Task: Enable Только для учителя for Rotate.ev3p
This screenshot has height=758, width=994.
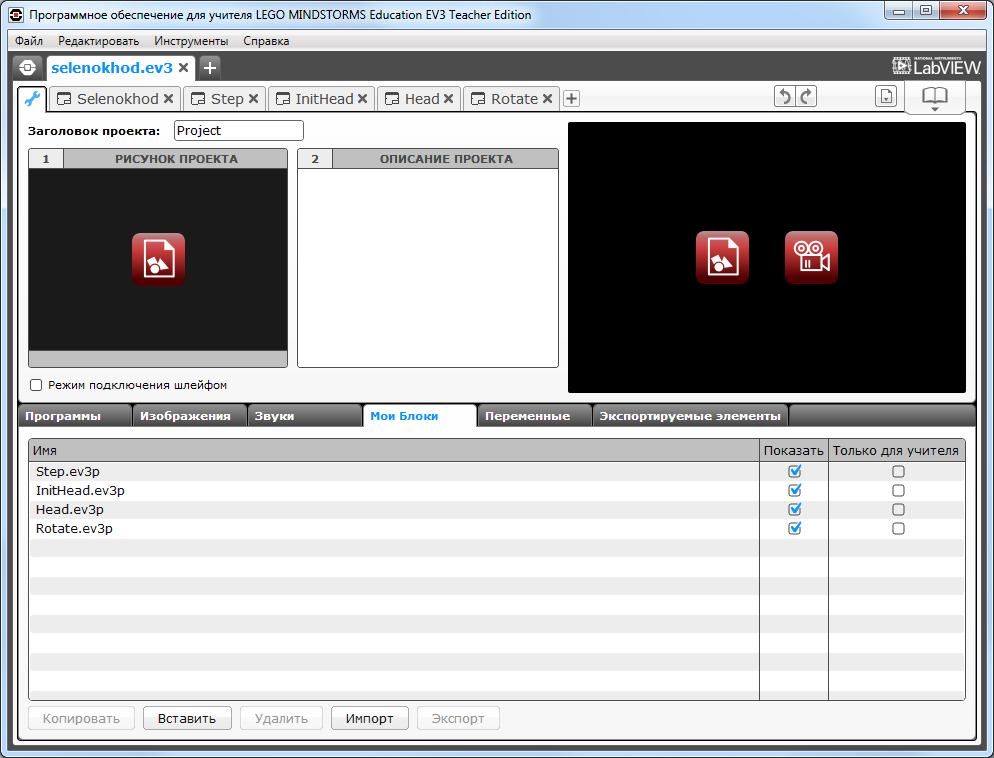Action: tap(898, 529)
